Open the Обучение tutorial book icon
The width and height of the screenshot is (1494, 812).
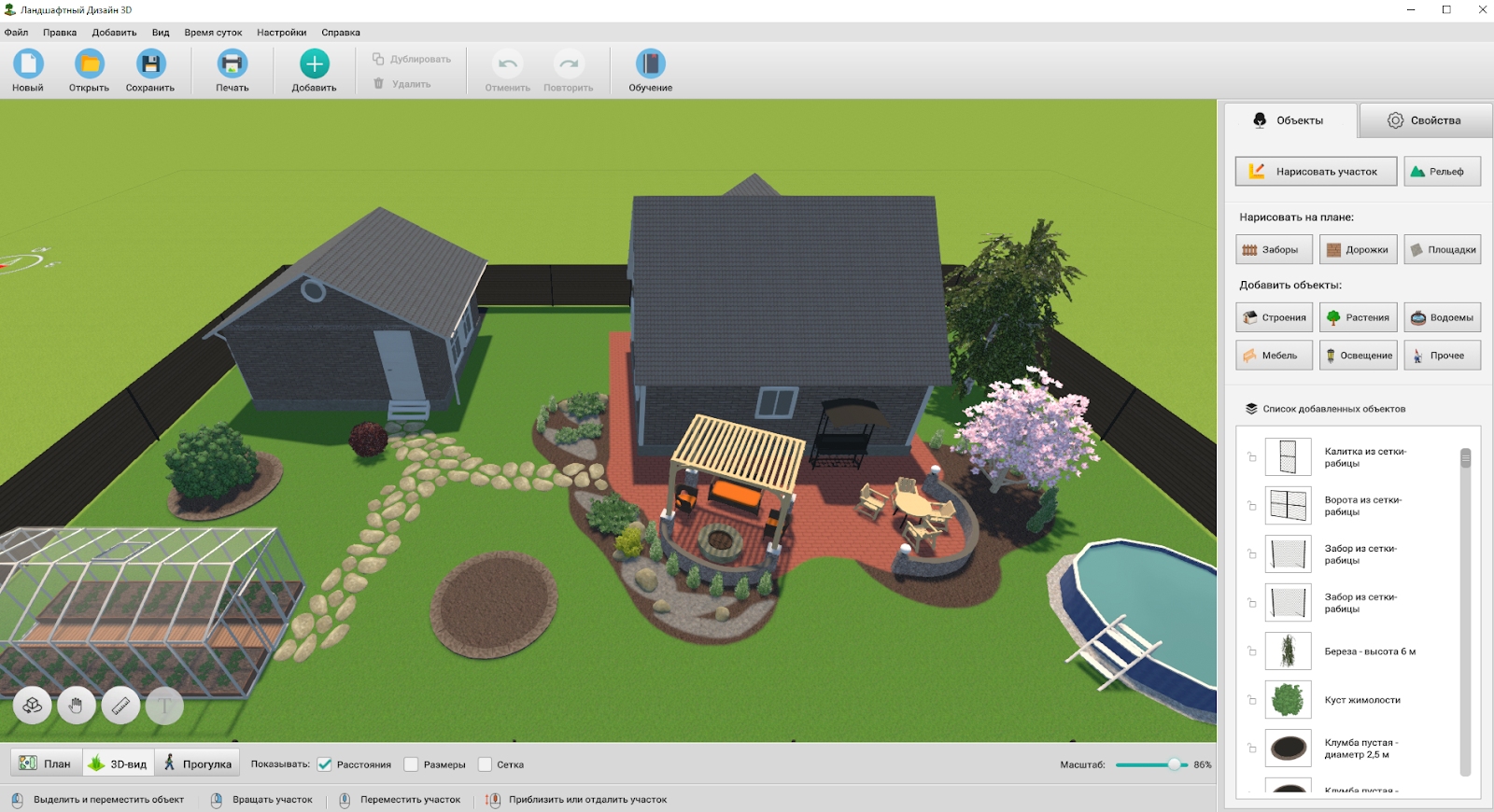pyautogui.click(x=650, y=64)
